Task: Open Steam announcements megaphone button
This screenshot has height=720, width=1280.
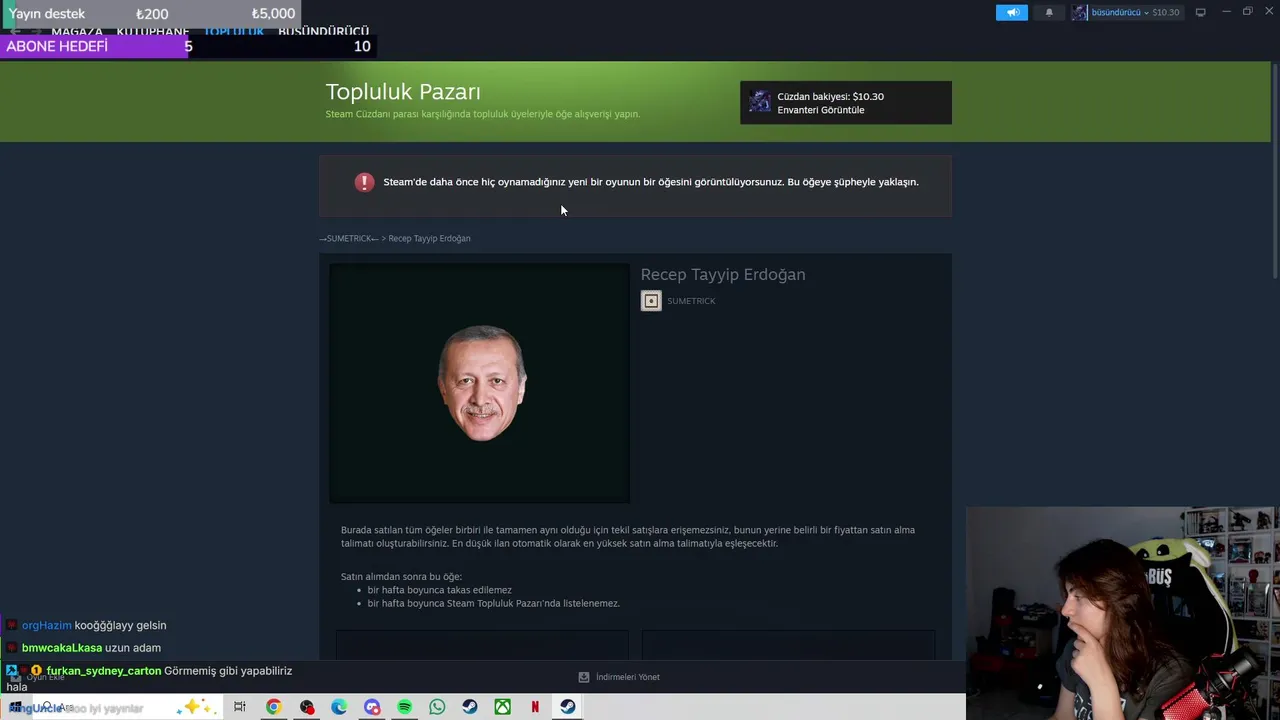Action: pos(1011,12)
